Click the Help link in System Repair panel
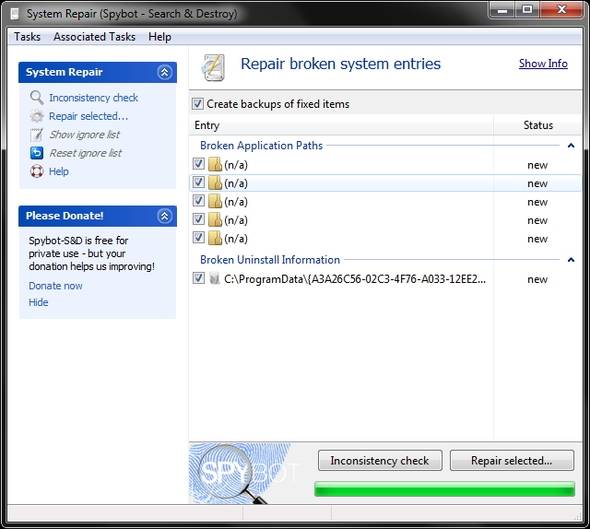 [59, 172]
